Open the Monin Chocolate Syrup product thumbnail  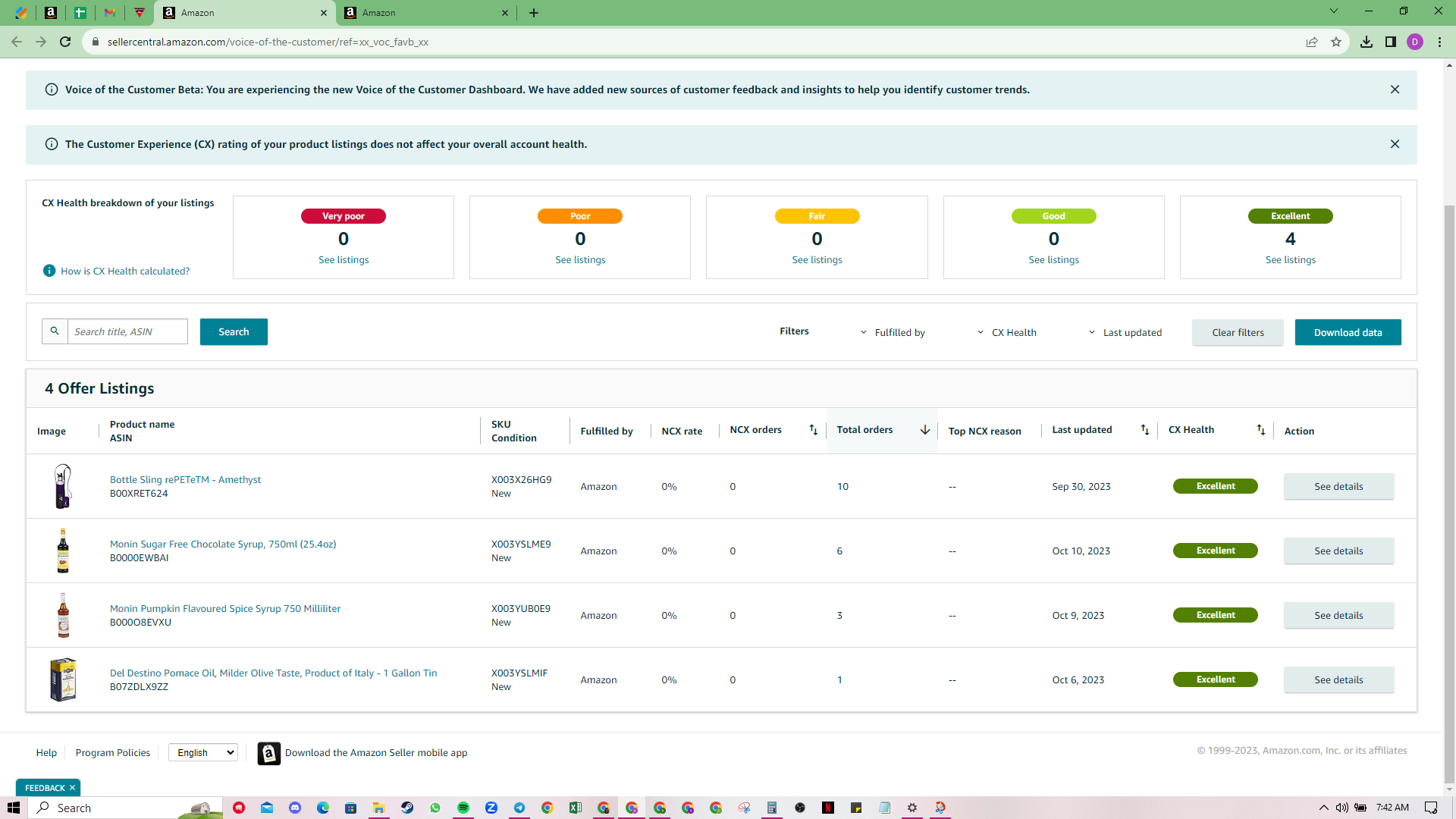63,551
